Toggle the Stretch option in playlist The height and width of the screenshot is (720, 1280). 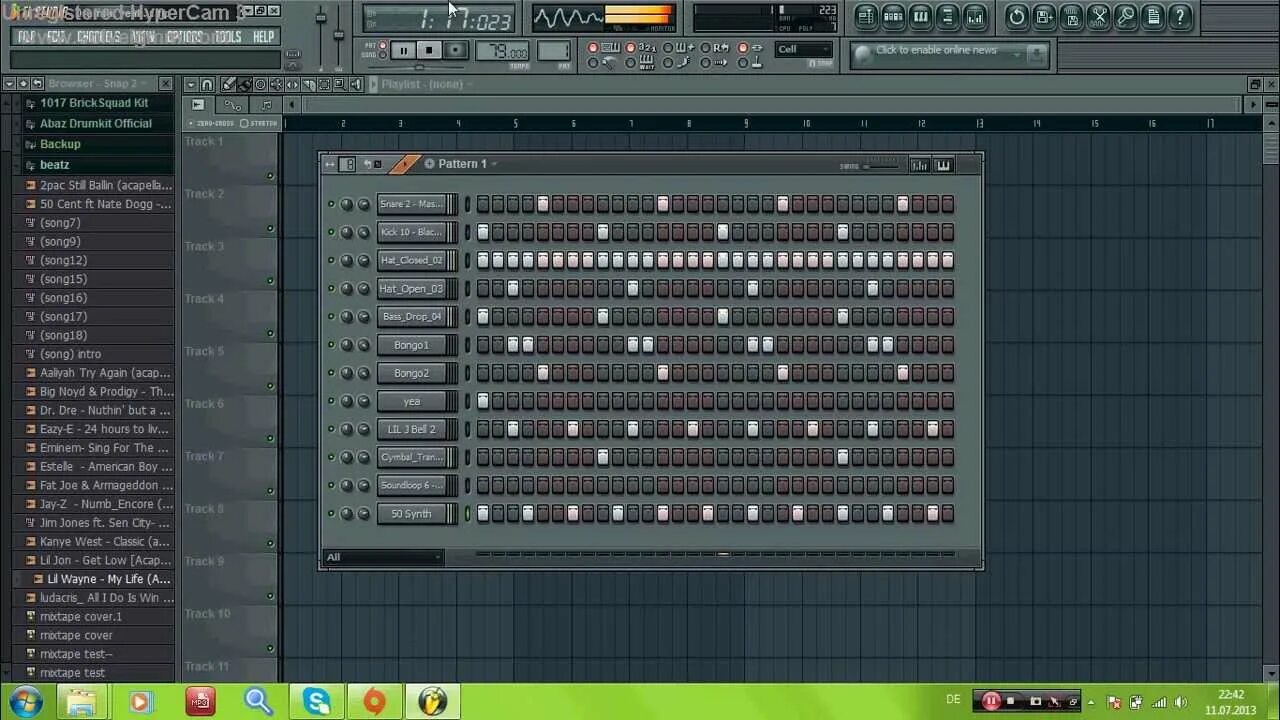click(259, 123)
